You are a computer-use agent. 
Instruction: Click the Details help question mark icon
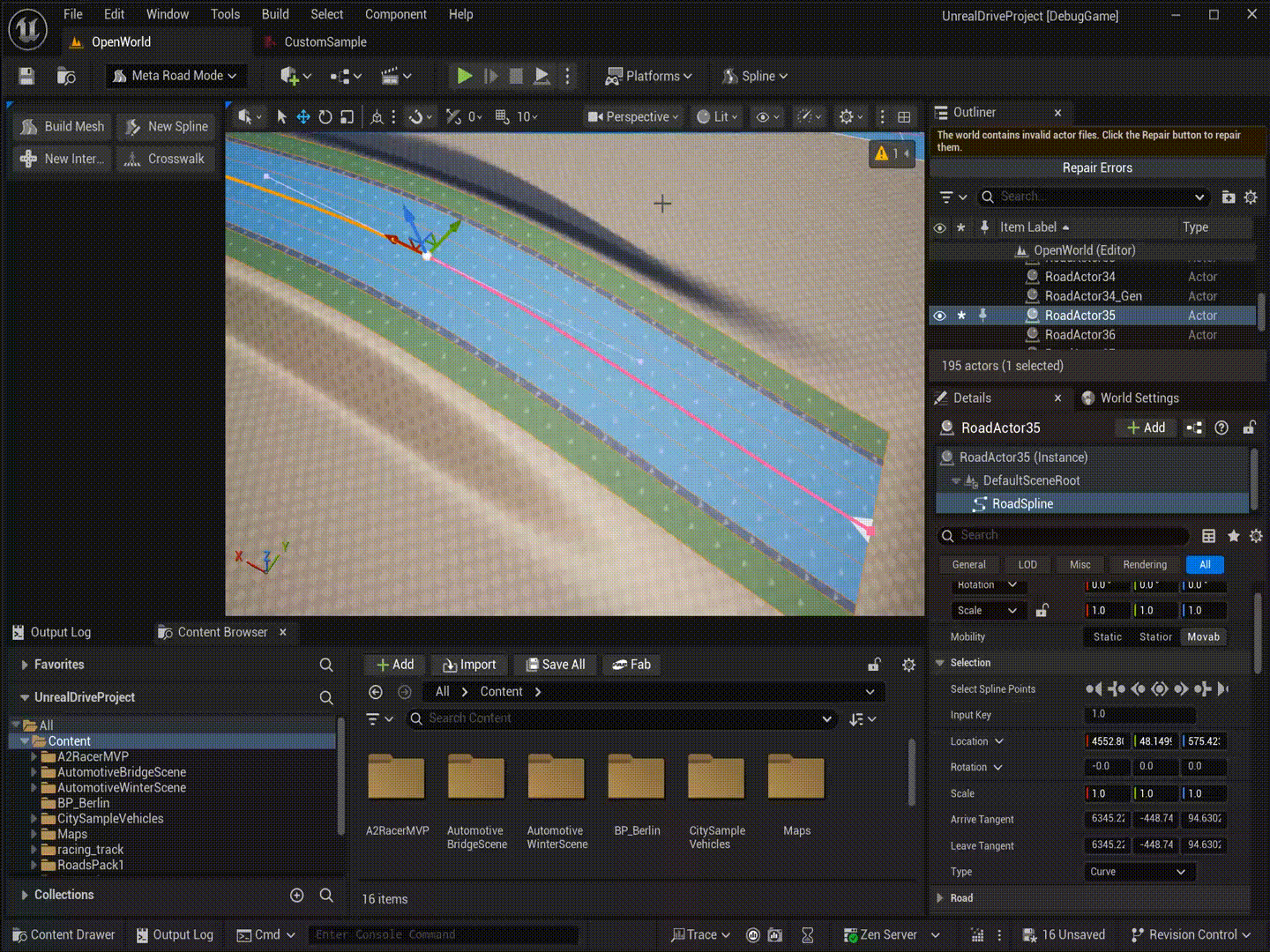1221,428
